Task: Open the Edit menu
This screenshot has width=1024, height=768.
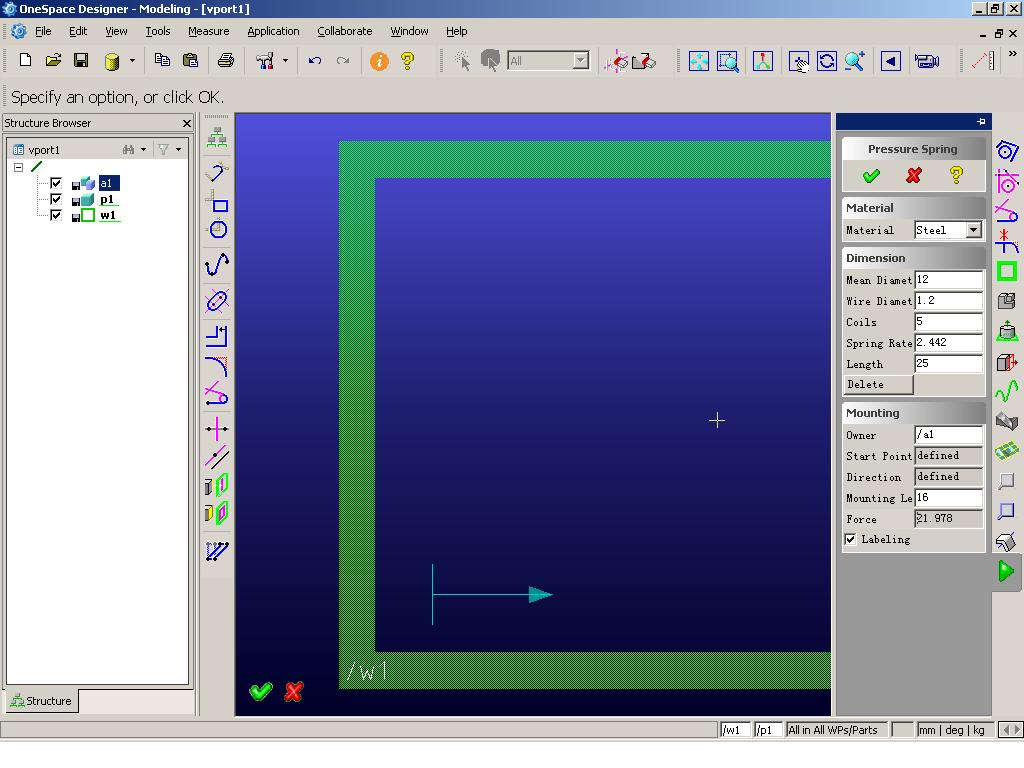Action: point(78,31)
